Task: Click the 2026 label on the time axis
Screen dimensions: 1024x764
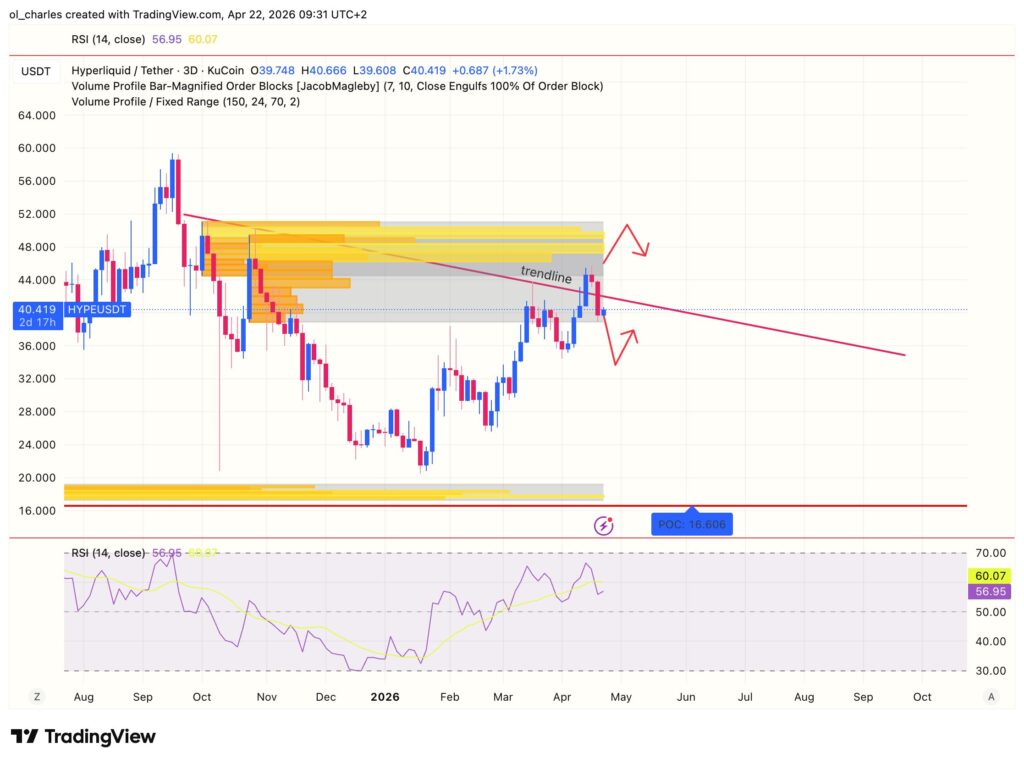Action: tap(385, 696)
